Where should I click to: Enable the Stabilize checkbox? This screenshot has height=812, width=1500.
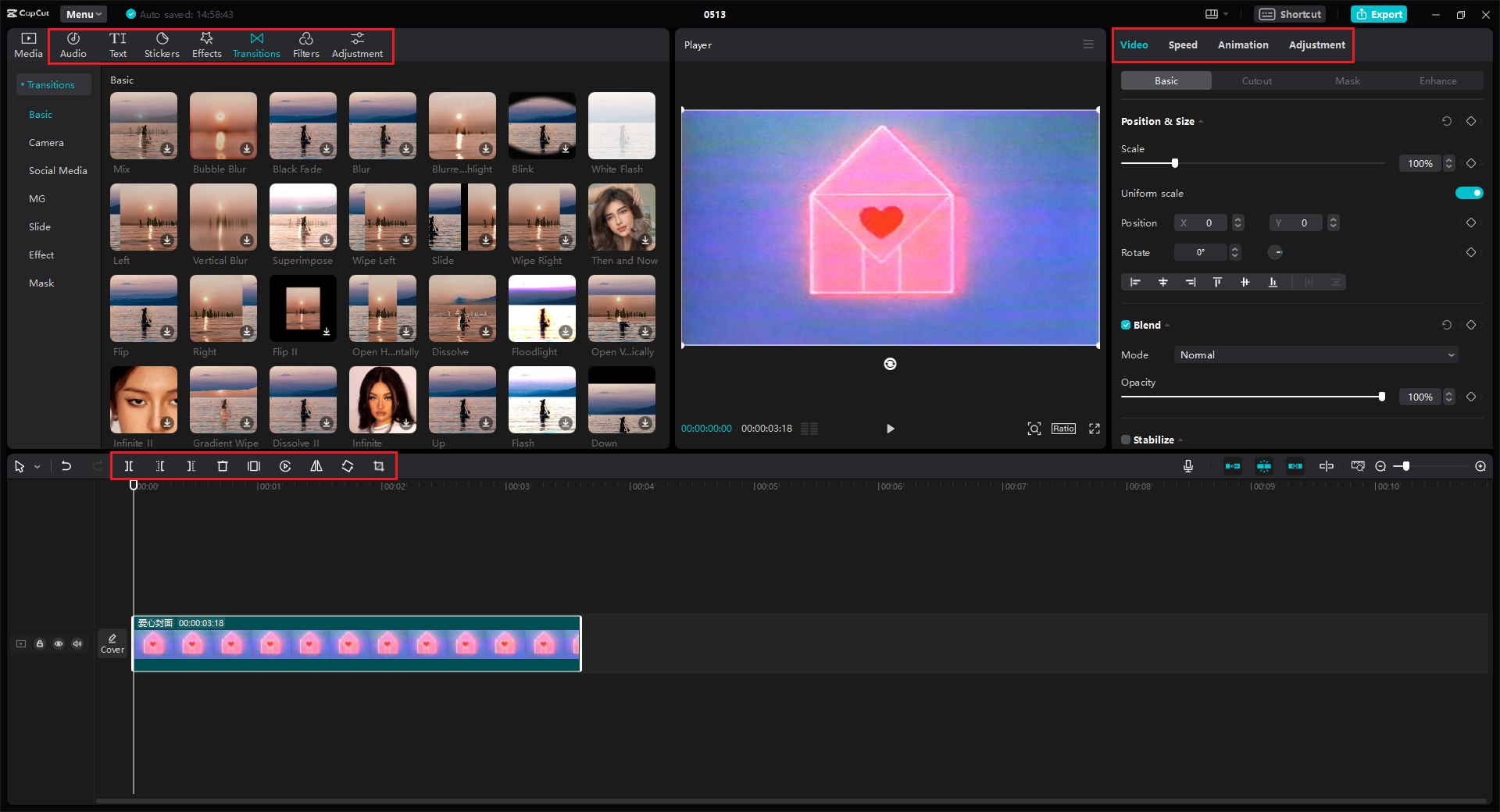1126,440
